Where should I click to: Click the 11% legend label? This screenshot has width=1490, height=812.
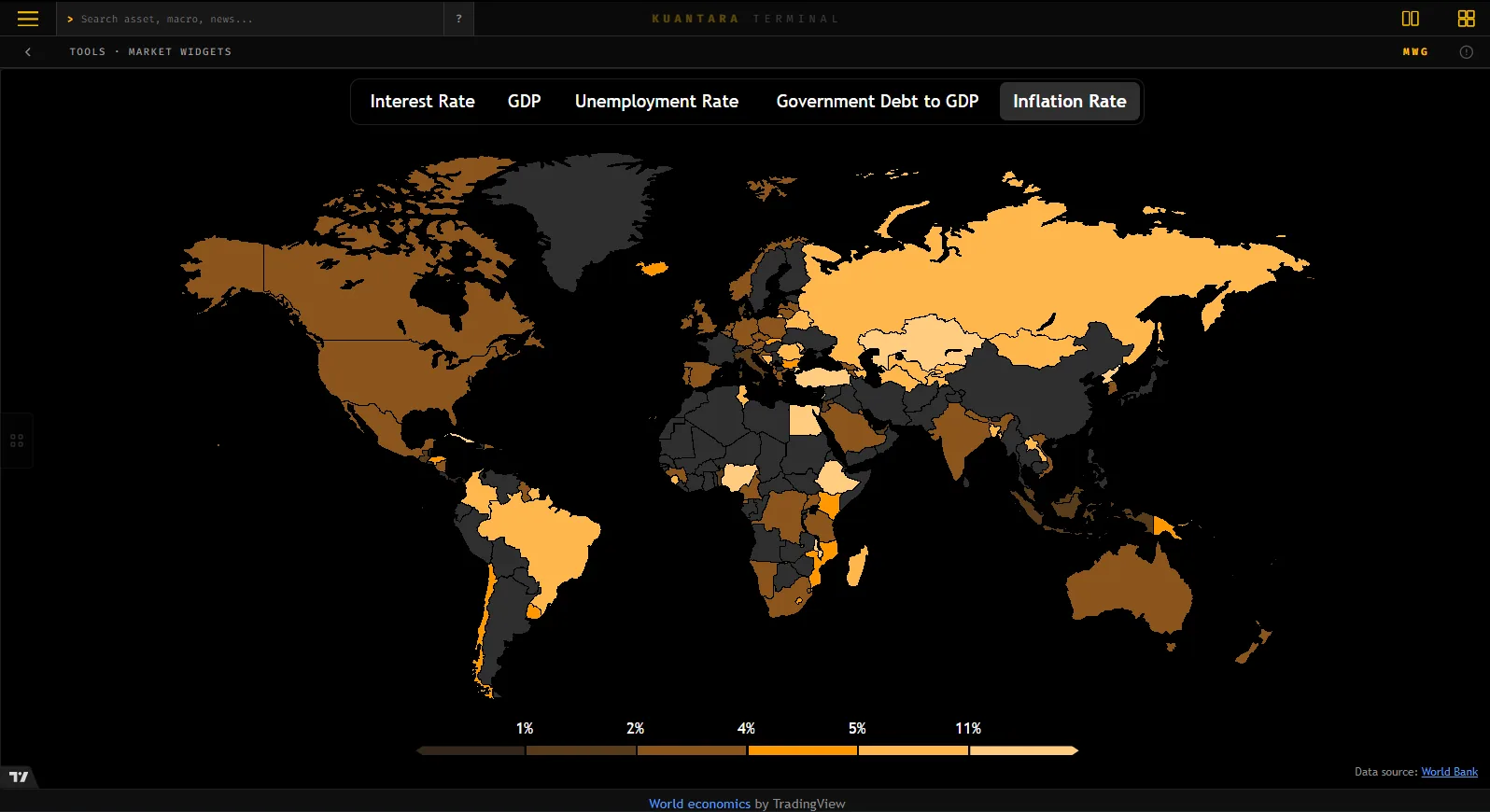[x=968, y=728]
